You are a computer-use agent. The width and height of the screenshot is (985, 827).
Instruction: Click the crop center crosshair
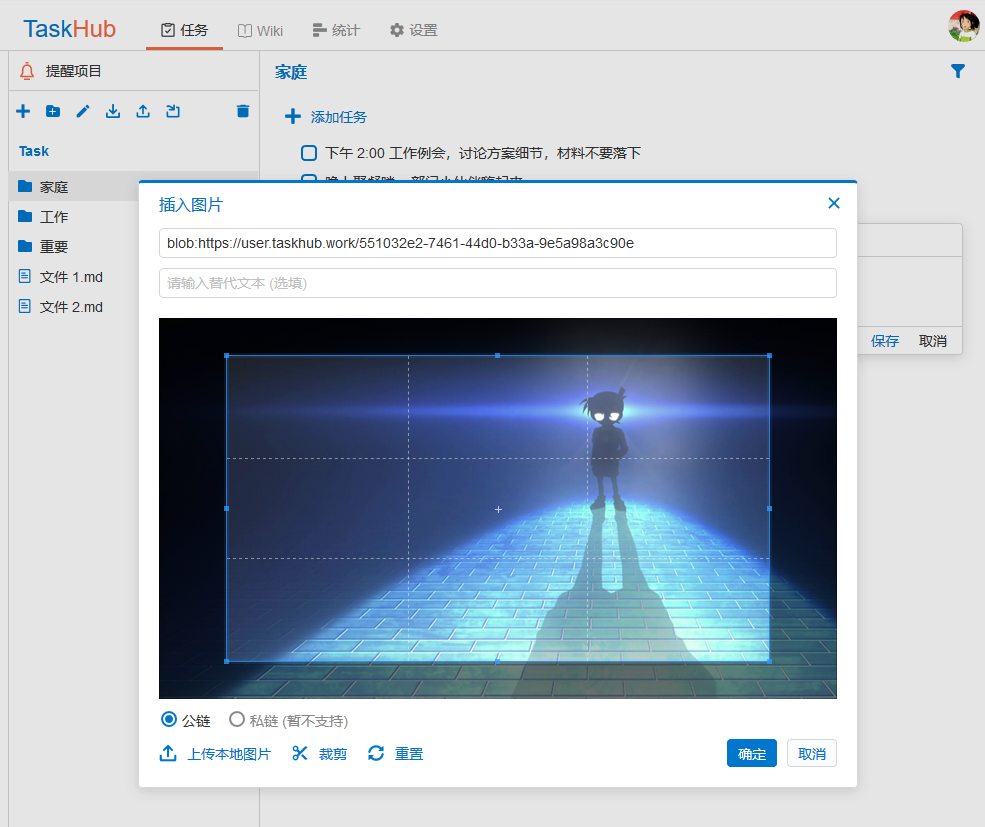pyautogui.click(x=498, y=509)
